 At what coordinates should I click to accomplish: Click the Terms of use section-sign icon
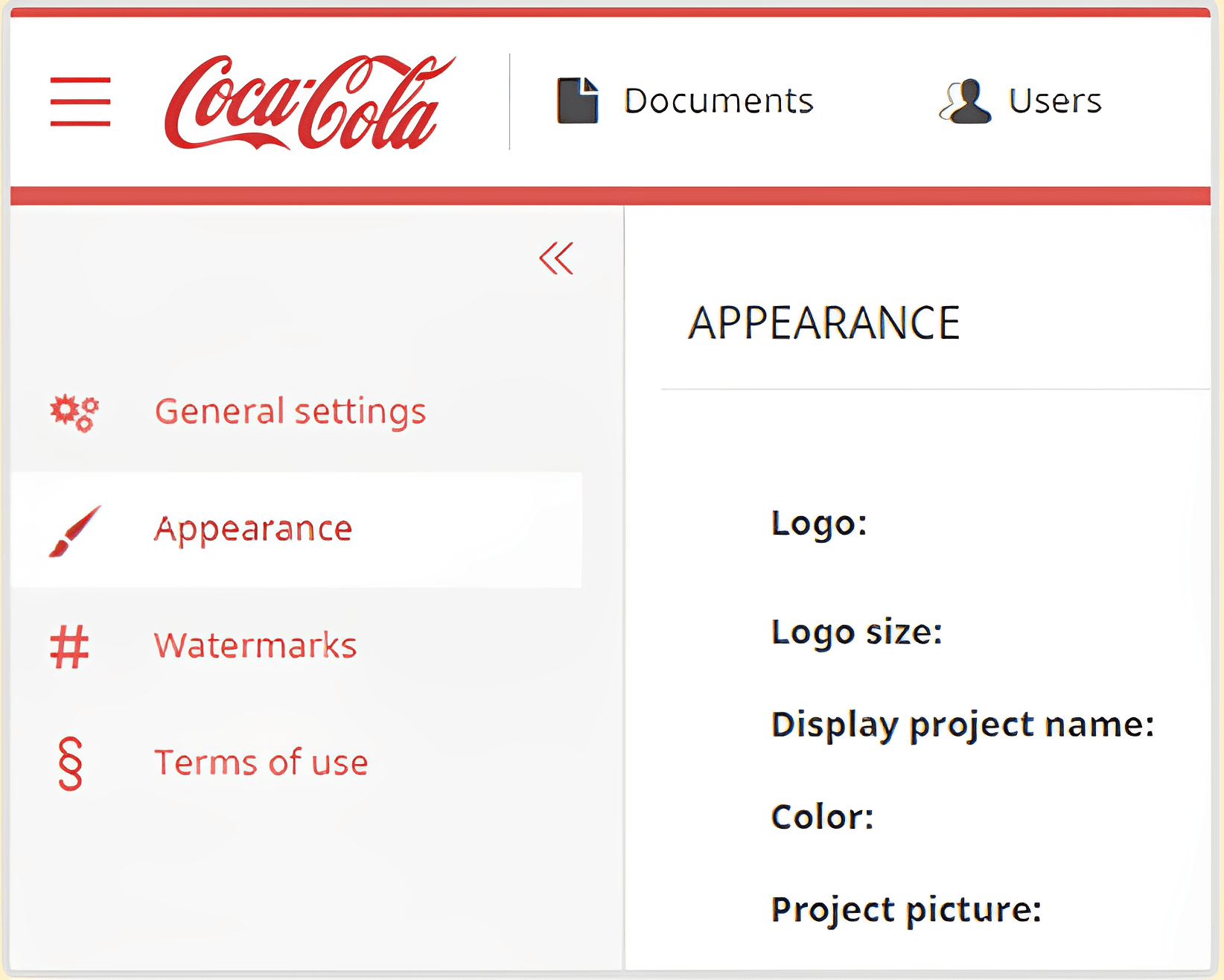point(70,763)
